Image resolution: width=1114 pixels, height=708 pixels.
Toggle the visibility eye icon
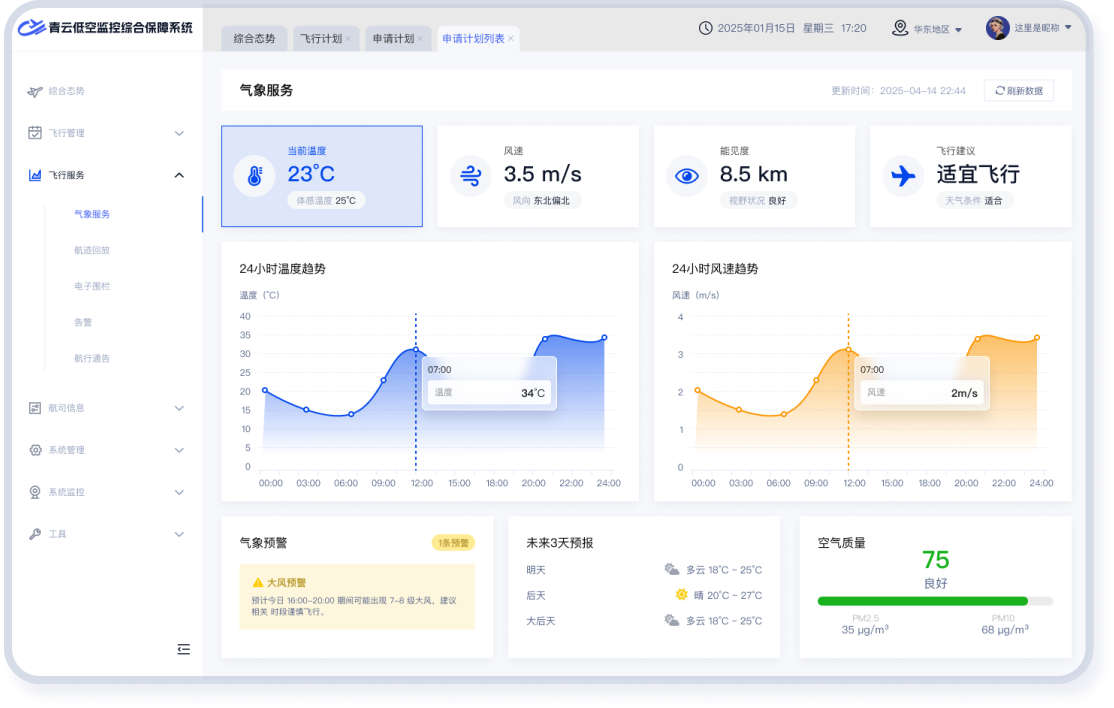686,177
